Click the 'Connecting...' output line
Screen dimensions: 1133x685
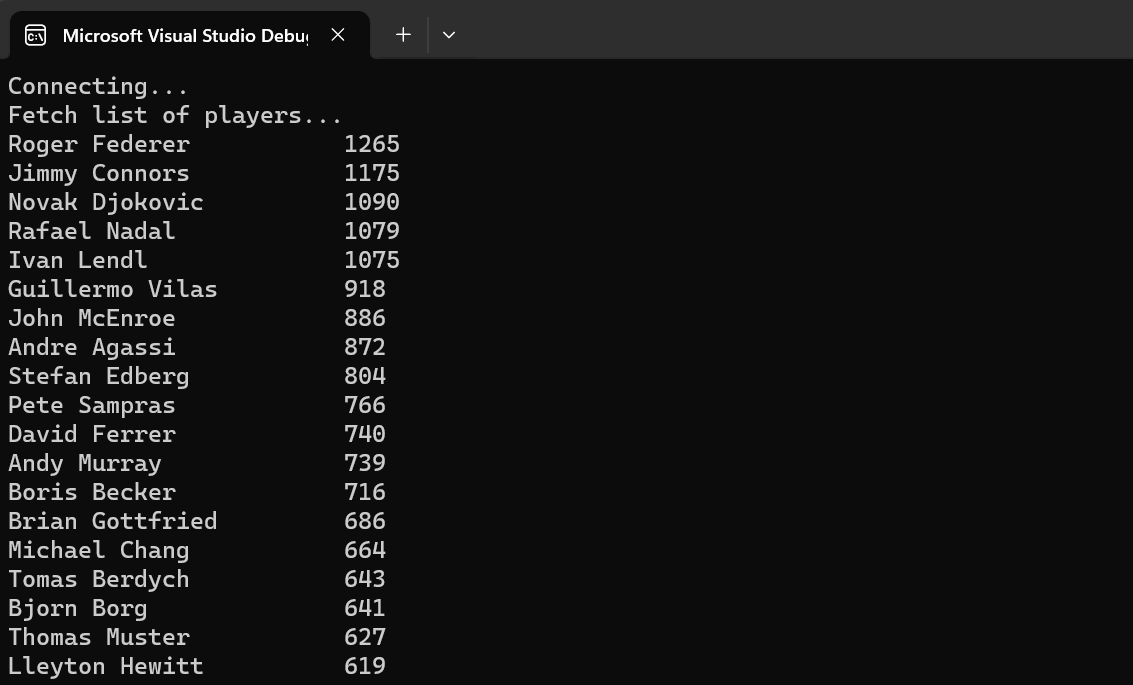[x=98, y=86]
